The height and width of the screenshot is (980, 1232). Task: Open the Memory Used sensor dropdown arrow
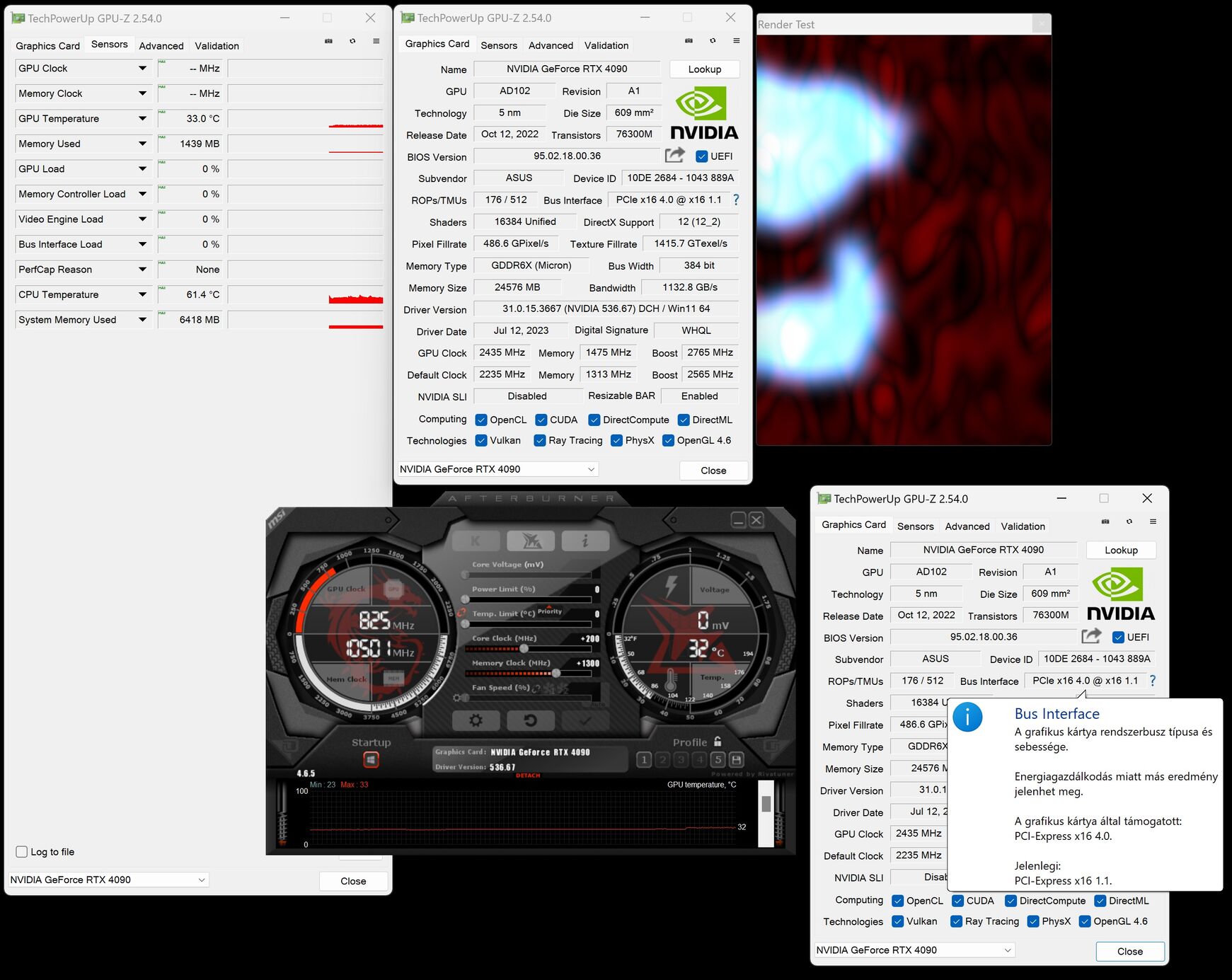click(x=142, y=144)
